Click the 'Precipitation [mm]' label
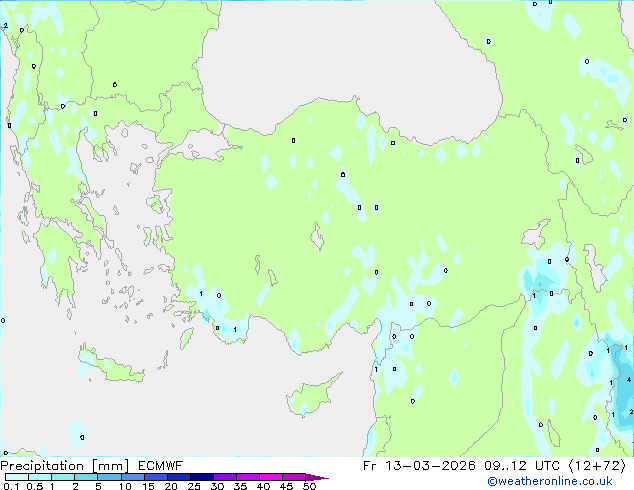Viewport: 634px width, 490px height. click(65, 466)
